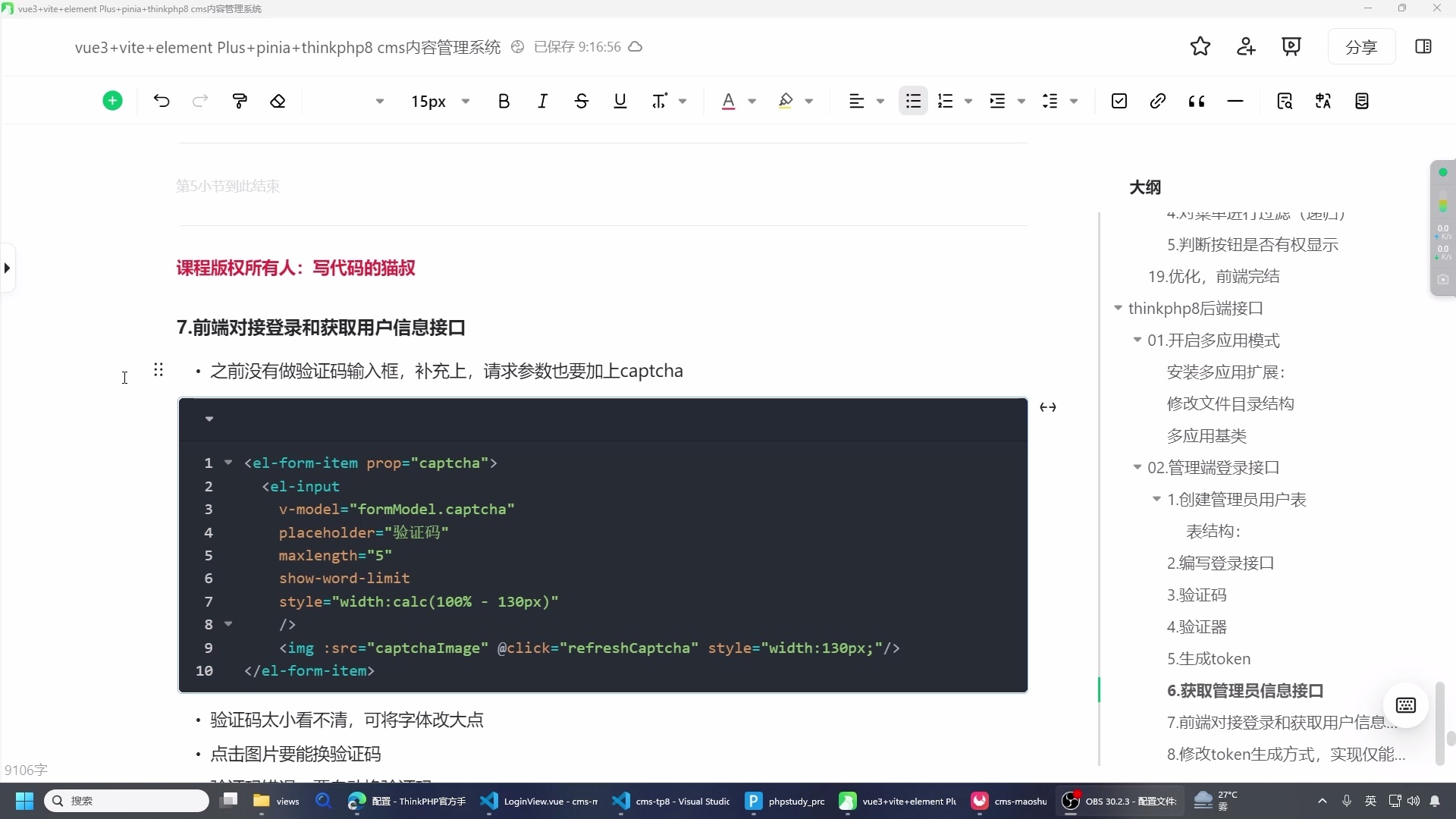Toggle underline formatting

tap(620, 101)
